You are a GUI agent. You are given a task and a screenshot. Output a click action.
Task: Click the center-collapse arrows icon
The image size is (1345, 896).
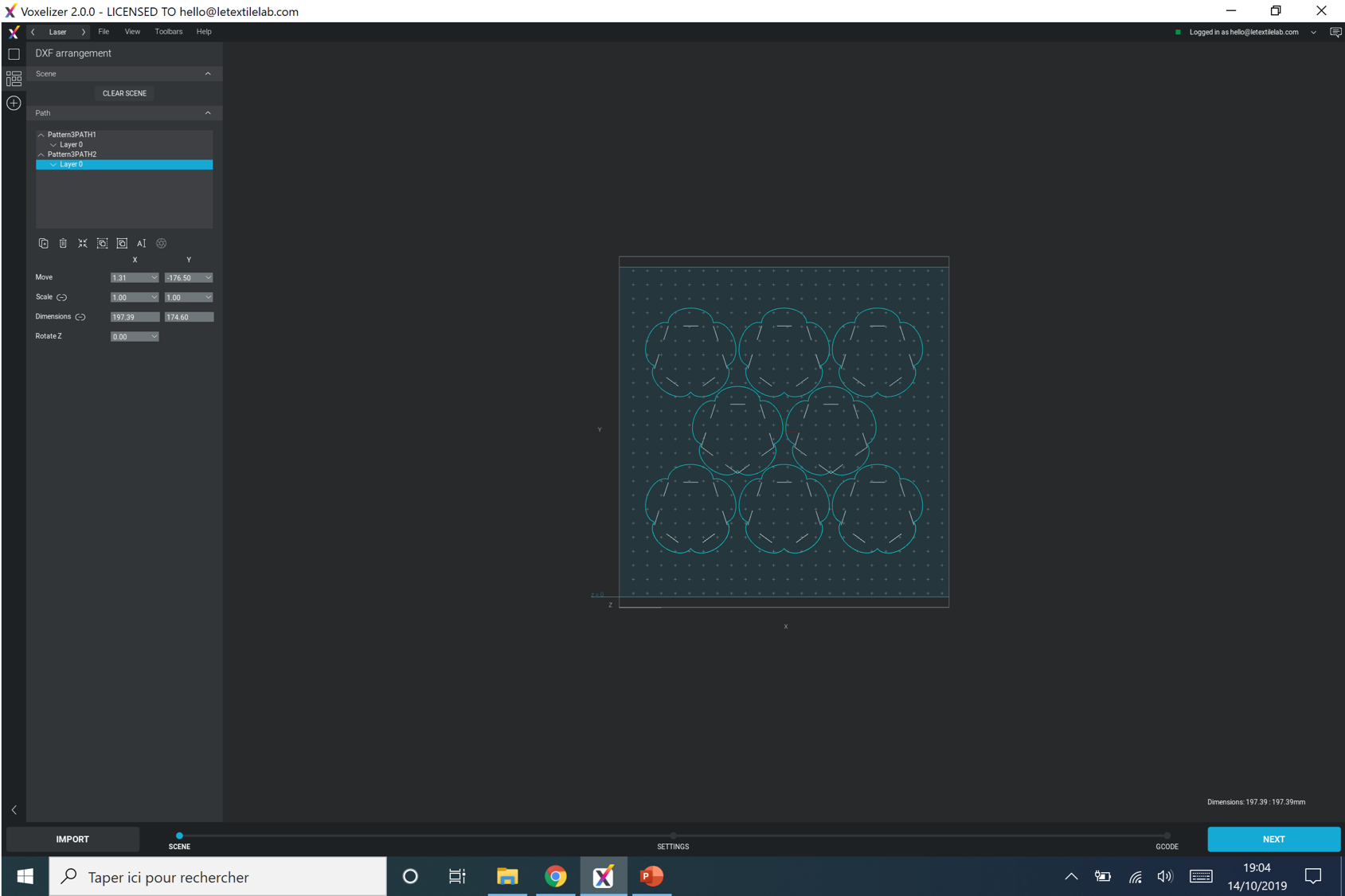click(x=83, y=244)
